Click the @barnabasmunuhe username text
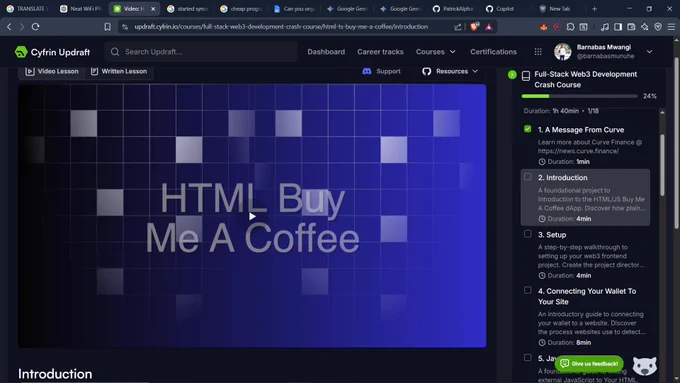This screenshot has width=680, height=383. tap(605, 56)
